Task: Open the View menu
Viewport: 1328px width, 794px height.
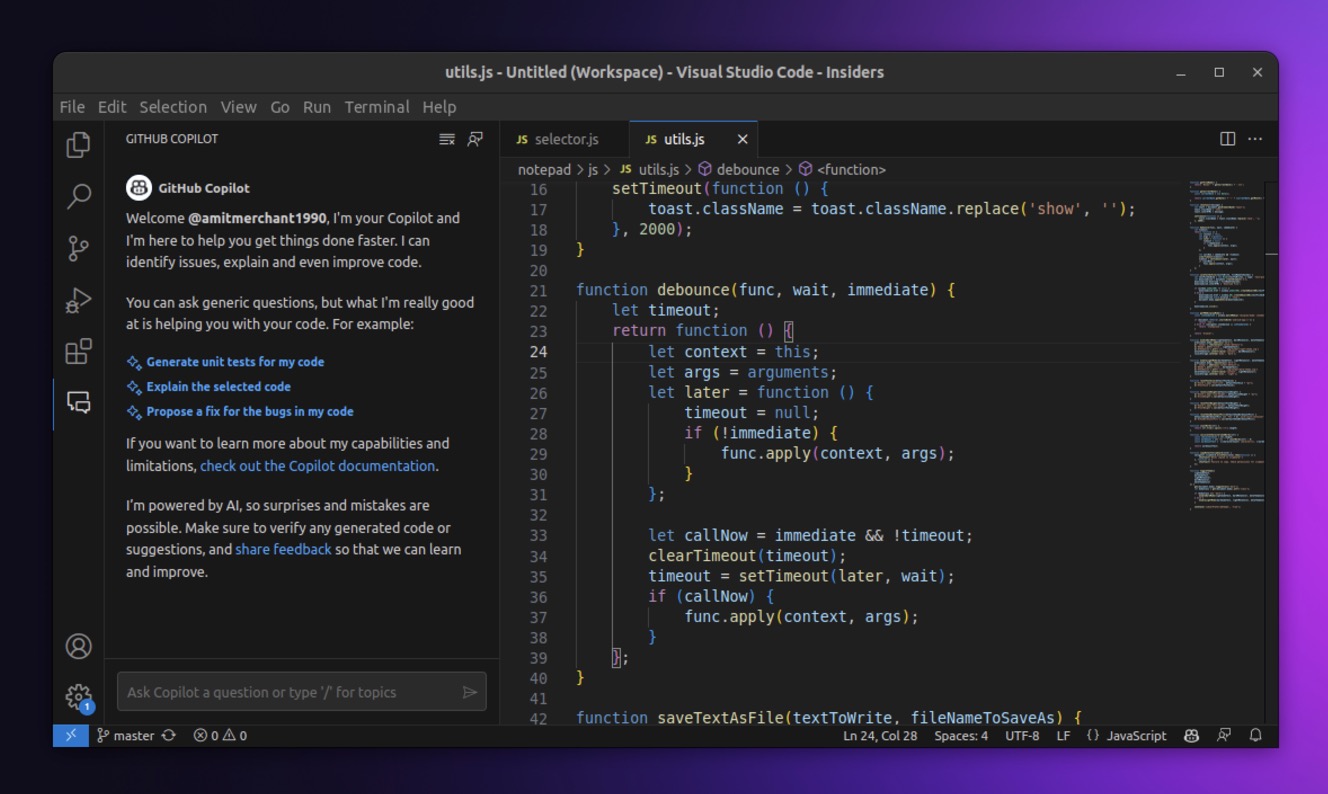Action: coord(239,107)
